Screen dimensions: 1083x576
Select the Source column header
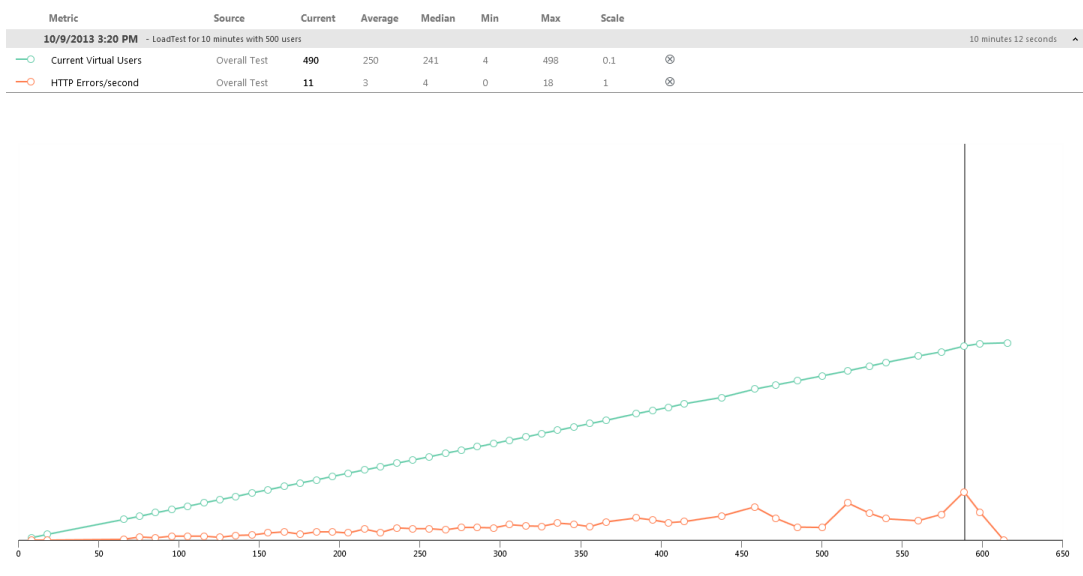click(229, 18)
